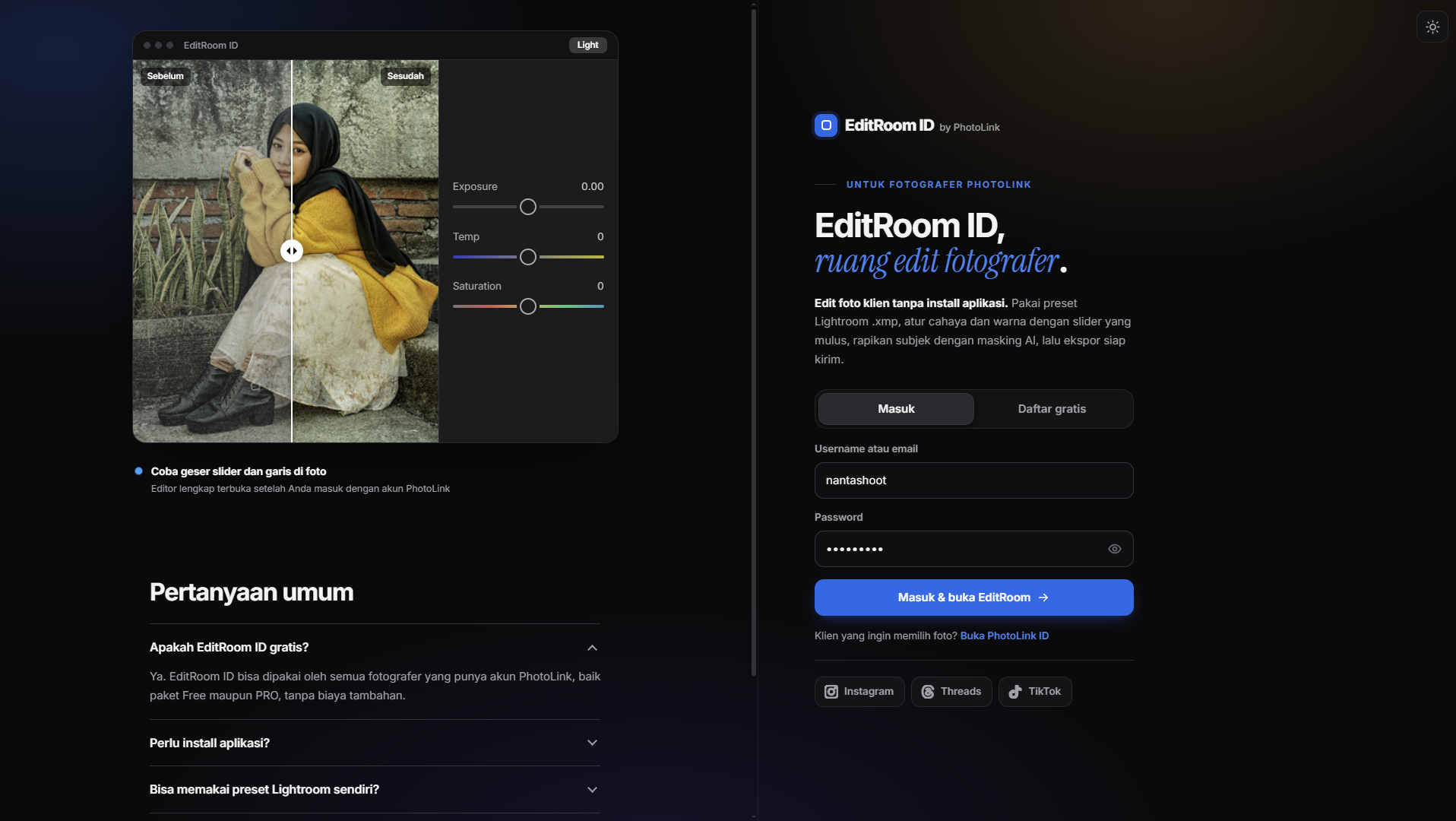This screenshot has height=821, width=1456.
Task: Switch to the Daftar gratis tab
Action: click(1052, 409)
